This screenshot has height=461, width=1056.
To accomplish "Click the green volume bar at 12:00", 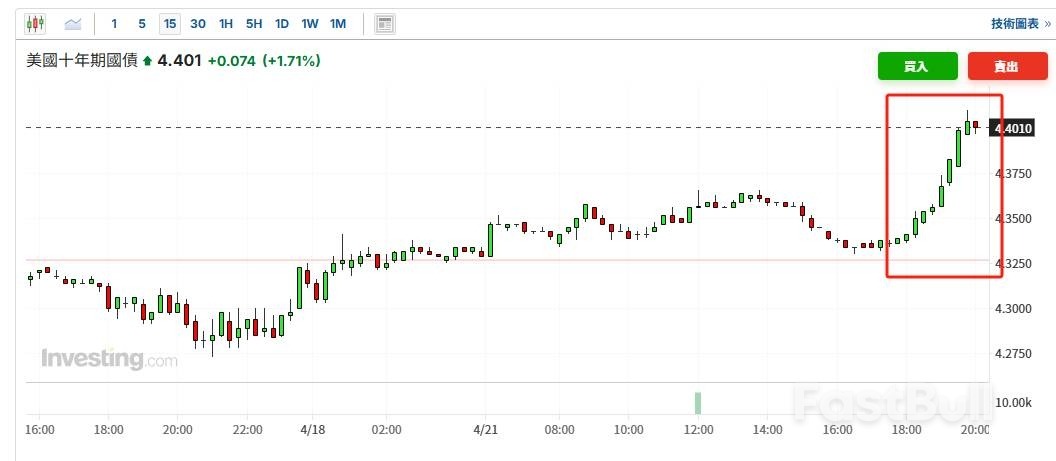I will [x=698, y=402].
